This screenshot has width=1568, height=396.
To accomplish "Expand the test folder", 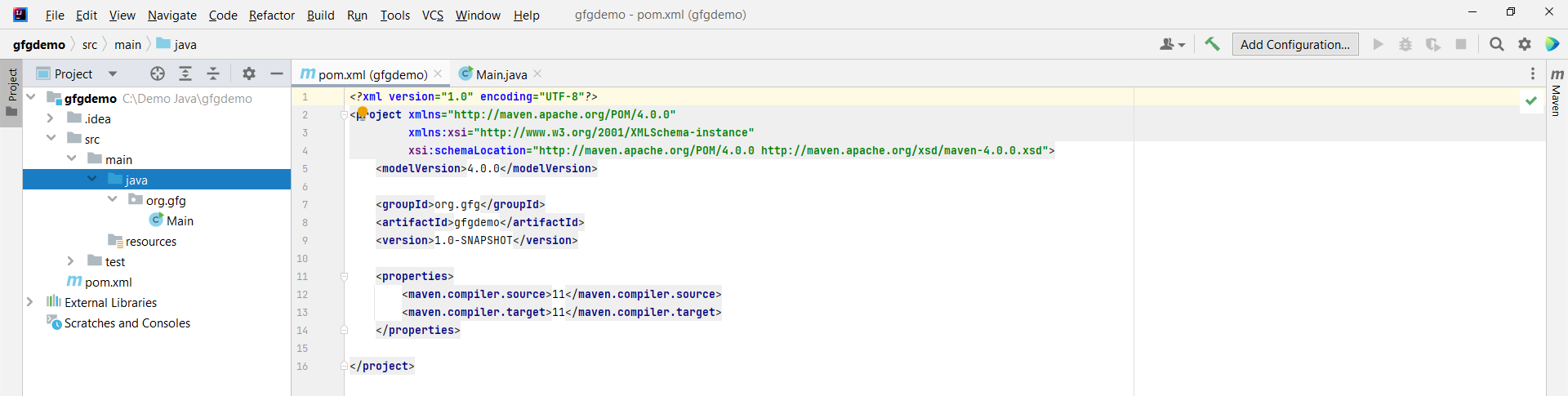I will tap(71, 261).
